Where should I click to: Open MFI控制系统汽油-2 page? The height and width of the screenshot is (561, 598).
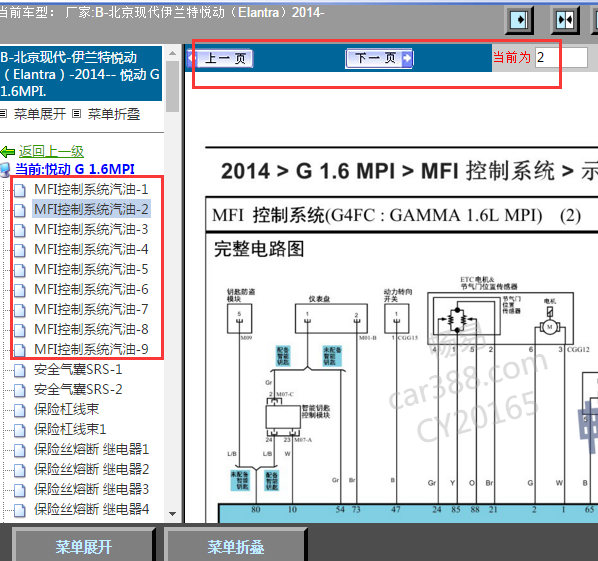point(91,209)
